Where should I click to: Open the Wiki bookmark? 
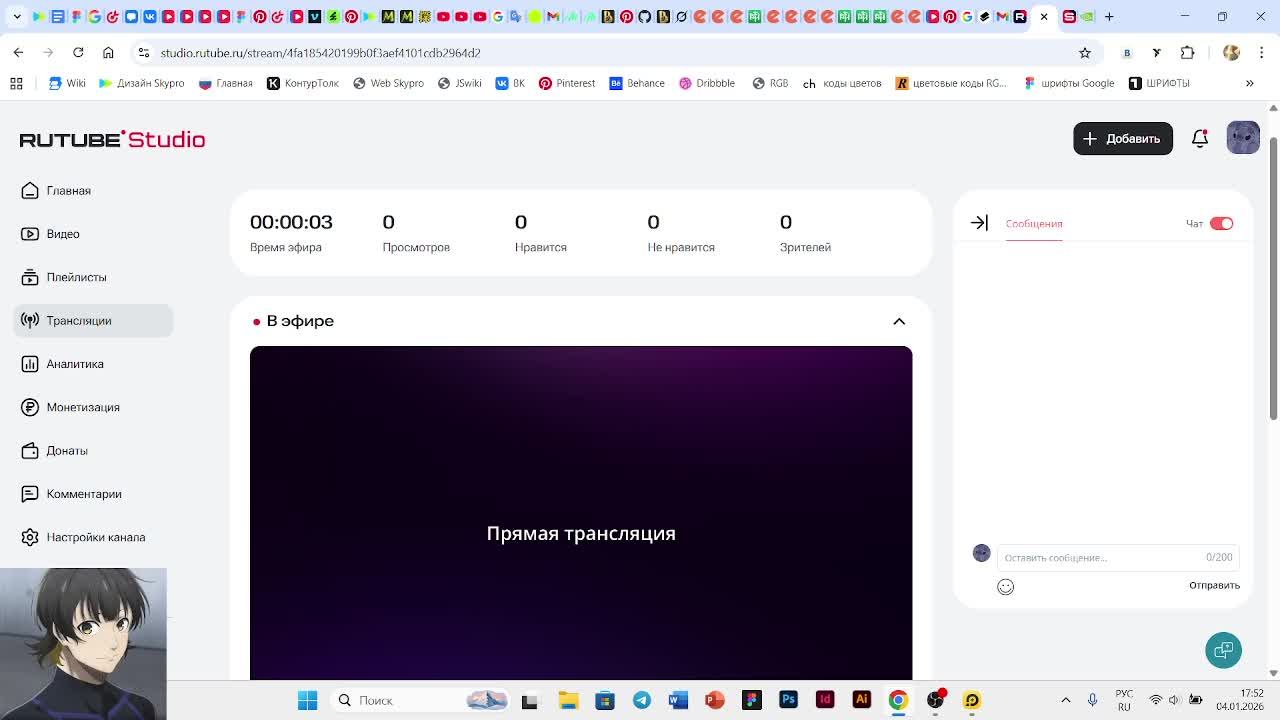click(68, 83)
